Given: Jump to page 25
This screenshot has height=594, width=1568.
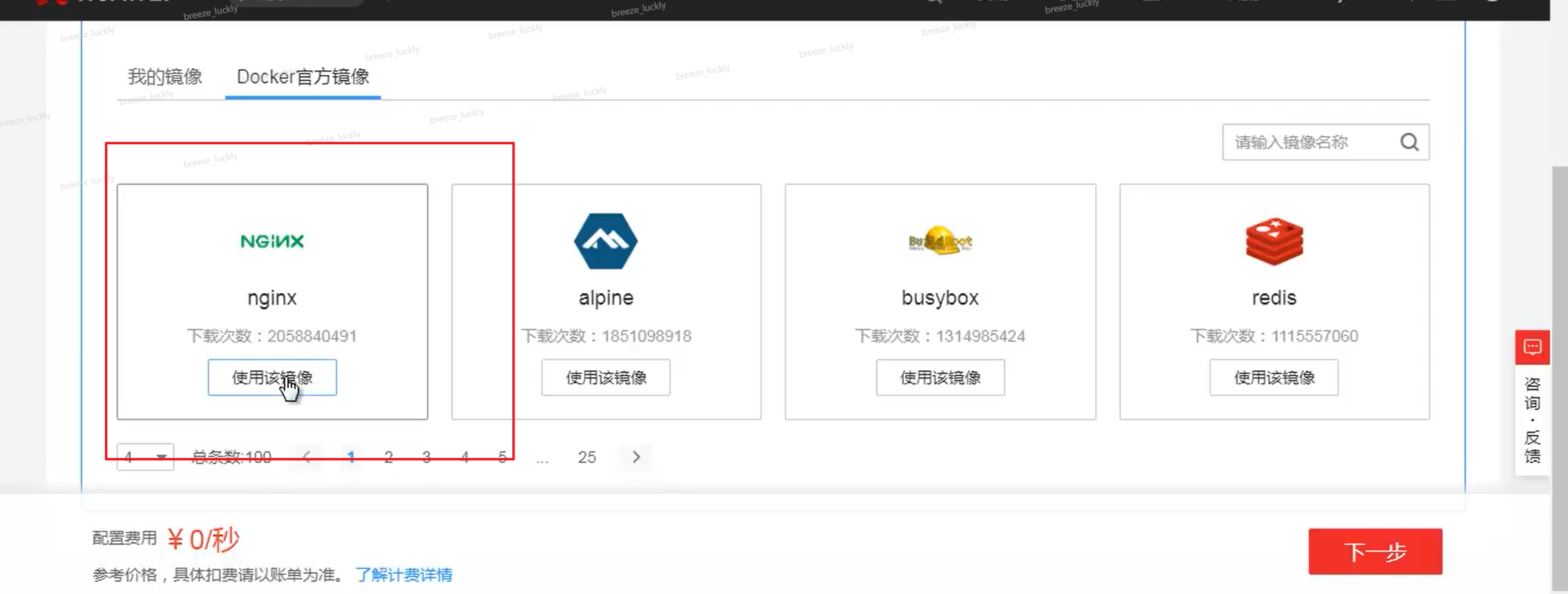Looking at the screenshot, I should pos(587,457).
